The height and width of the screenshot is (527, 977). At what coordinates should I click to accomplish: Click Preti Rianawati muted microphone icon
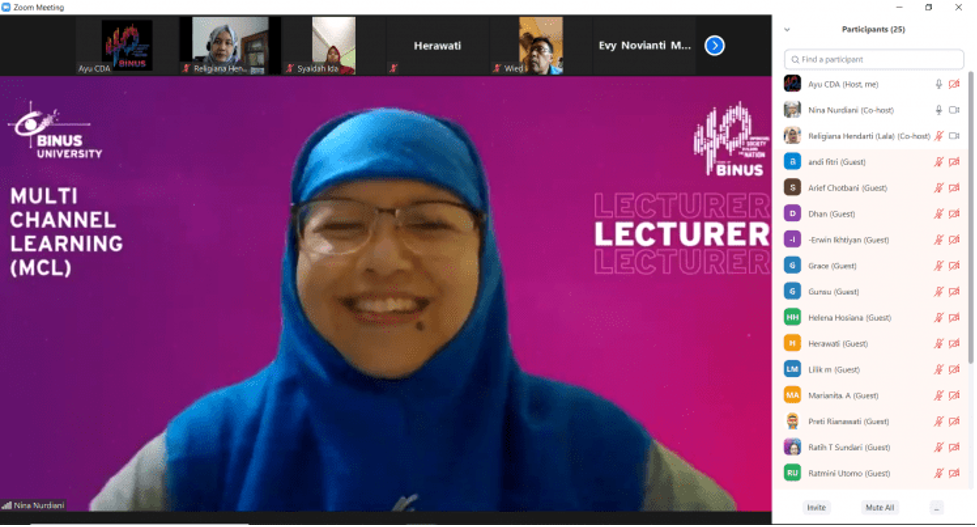tap(938, 422)
